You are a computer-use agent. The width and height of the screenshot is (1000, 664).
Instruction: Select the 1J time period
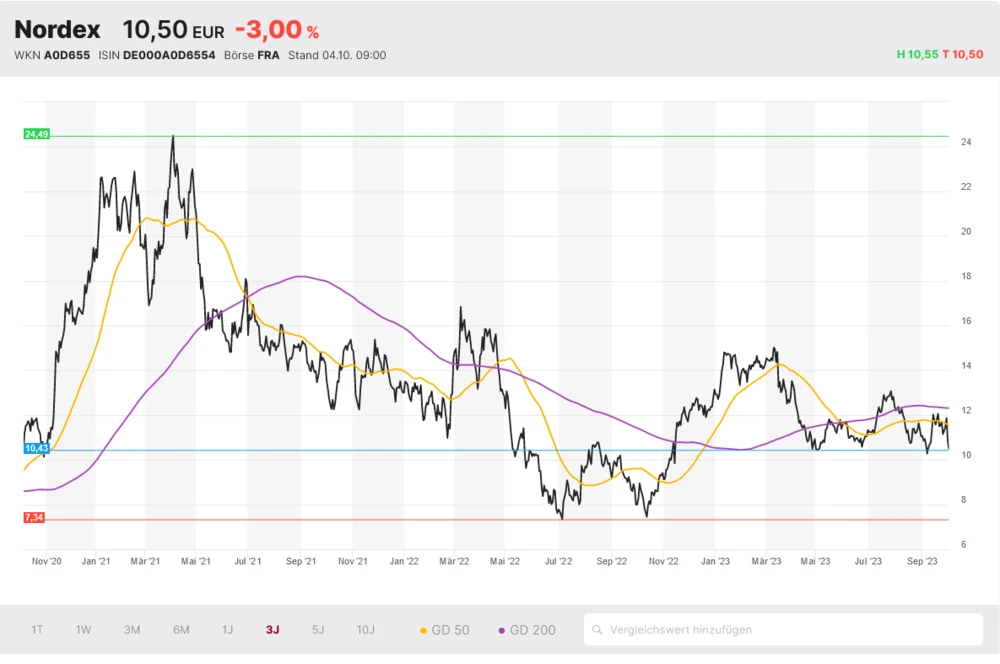(x=227, y=630)
